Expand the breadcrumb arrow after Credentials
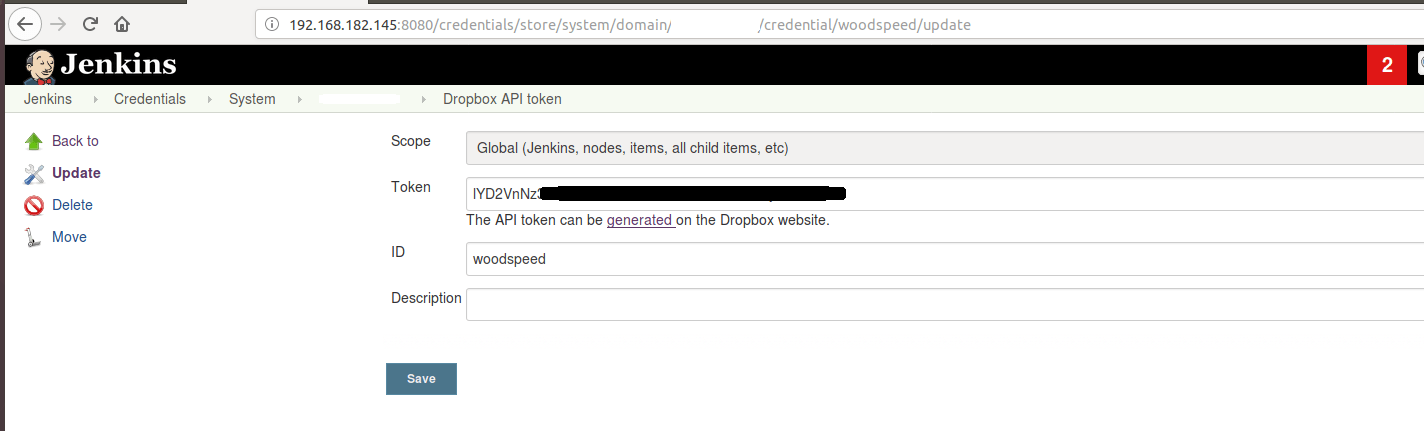This screenshot has width=1424, height=431. pos(210,99)
